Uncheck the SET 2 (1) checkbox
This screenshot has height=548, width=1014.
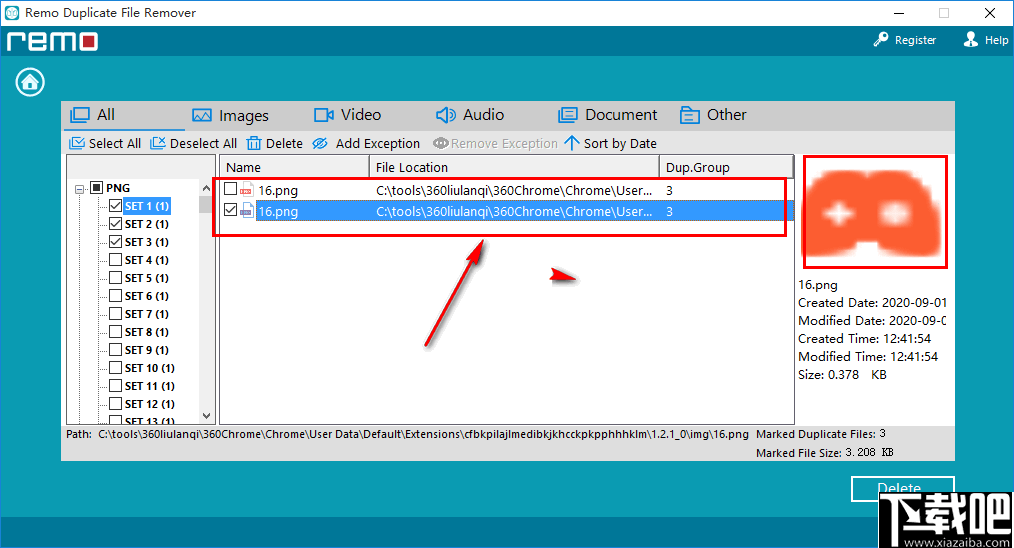(116, 224)
